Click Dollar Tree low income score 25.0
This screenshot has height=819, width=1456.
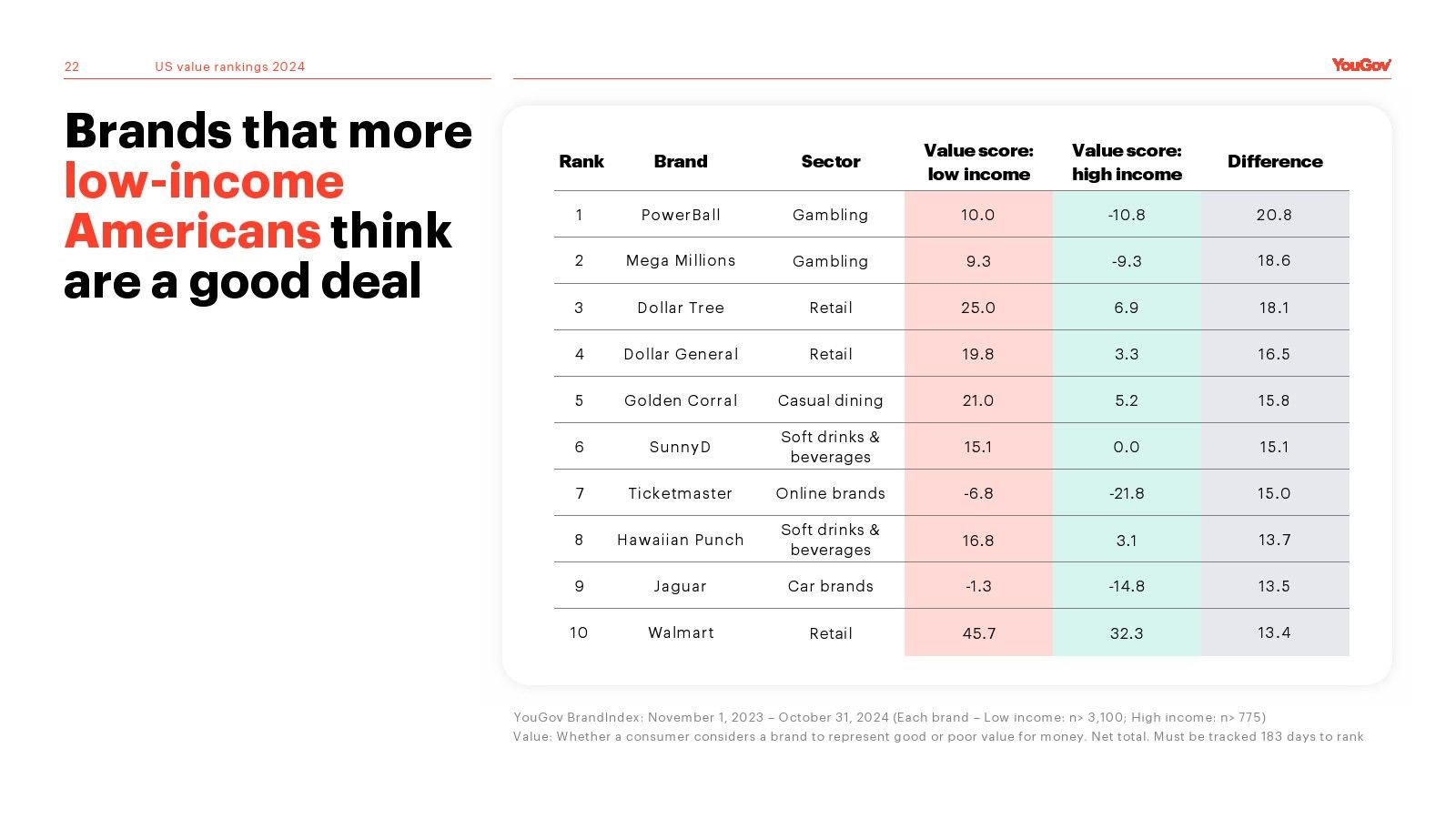978,308
